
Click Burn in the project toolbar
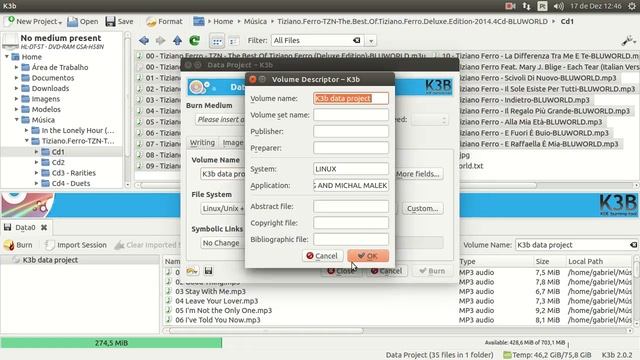pos(18,245)
